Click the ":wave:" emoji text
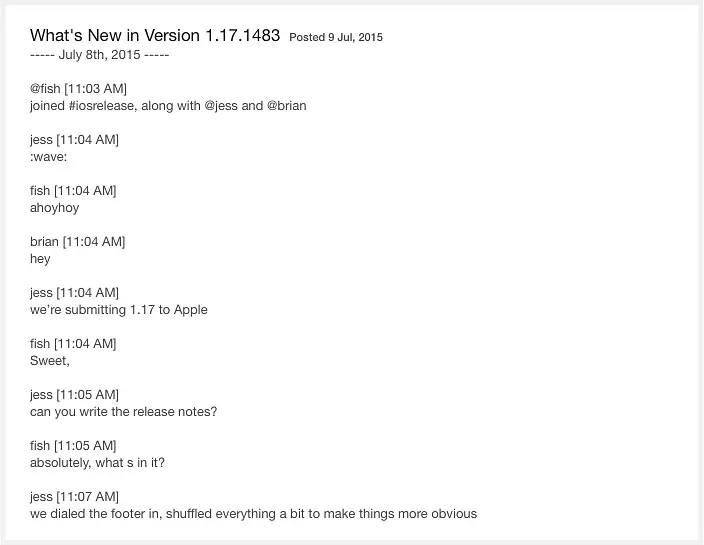This screenshot has width=704, height=545. (48, 157)
